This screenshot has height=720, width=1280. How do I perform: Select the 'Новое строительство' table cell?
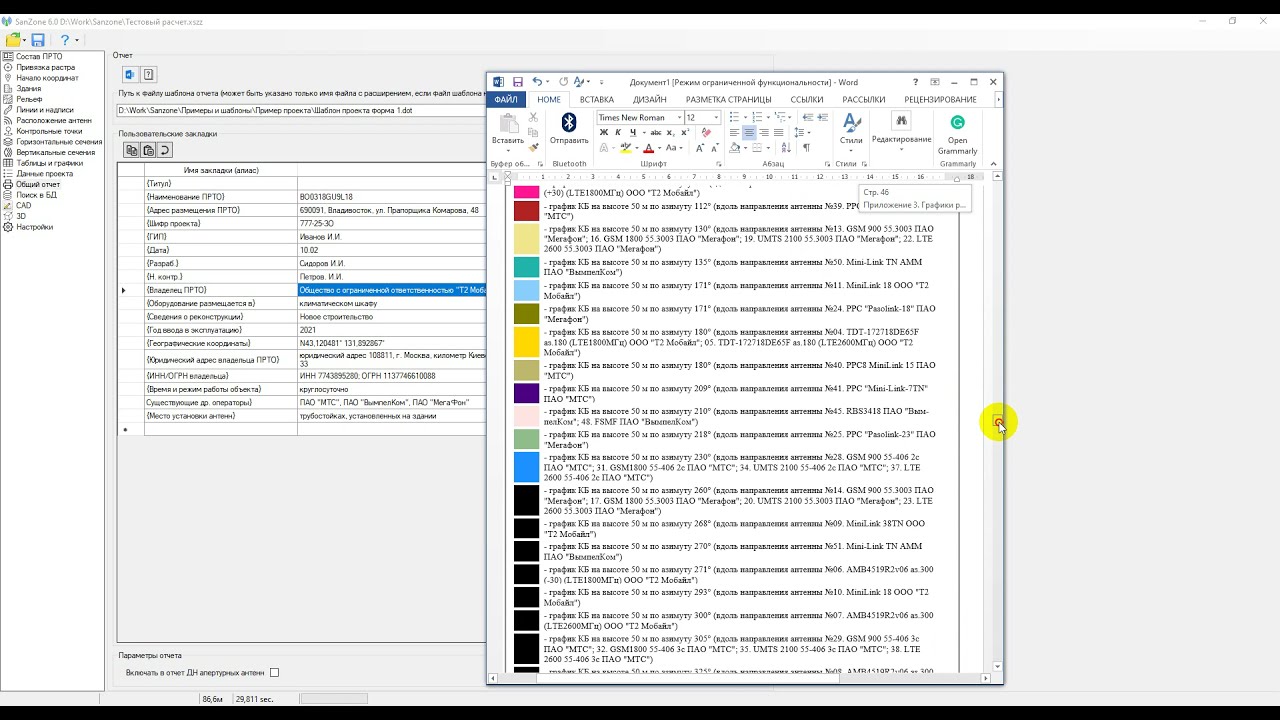pyautogui.click(x=391, y=316)
